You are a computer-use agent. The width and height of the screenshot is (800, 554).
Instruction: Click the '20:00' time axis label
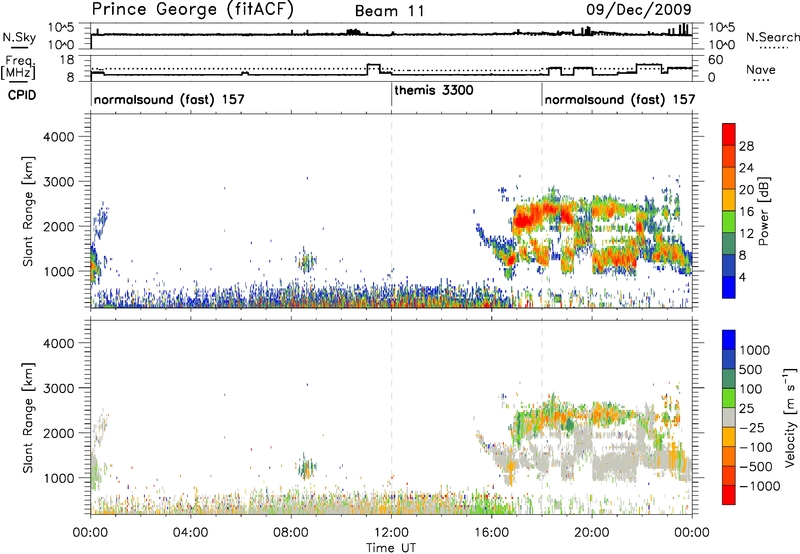pos(591,532)
